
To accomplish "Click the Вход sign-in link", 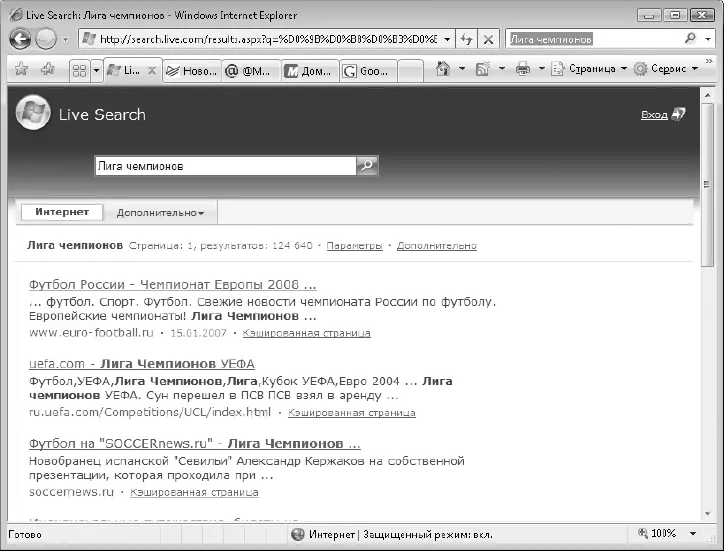I will point(655,115).
